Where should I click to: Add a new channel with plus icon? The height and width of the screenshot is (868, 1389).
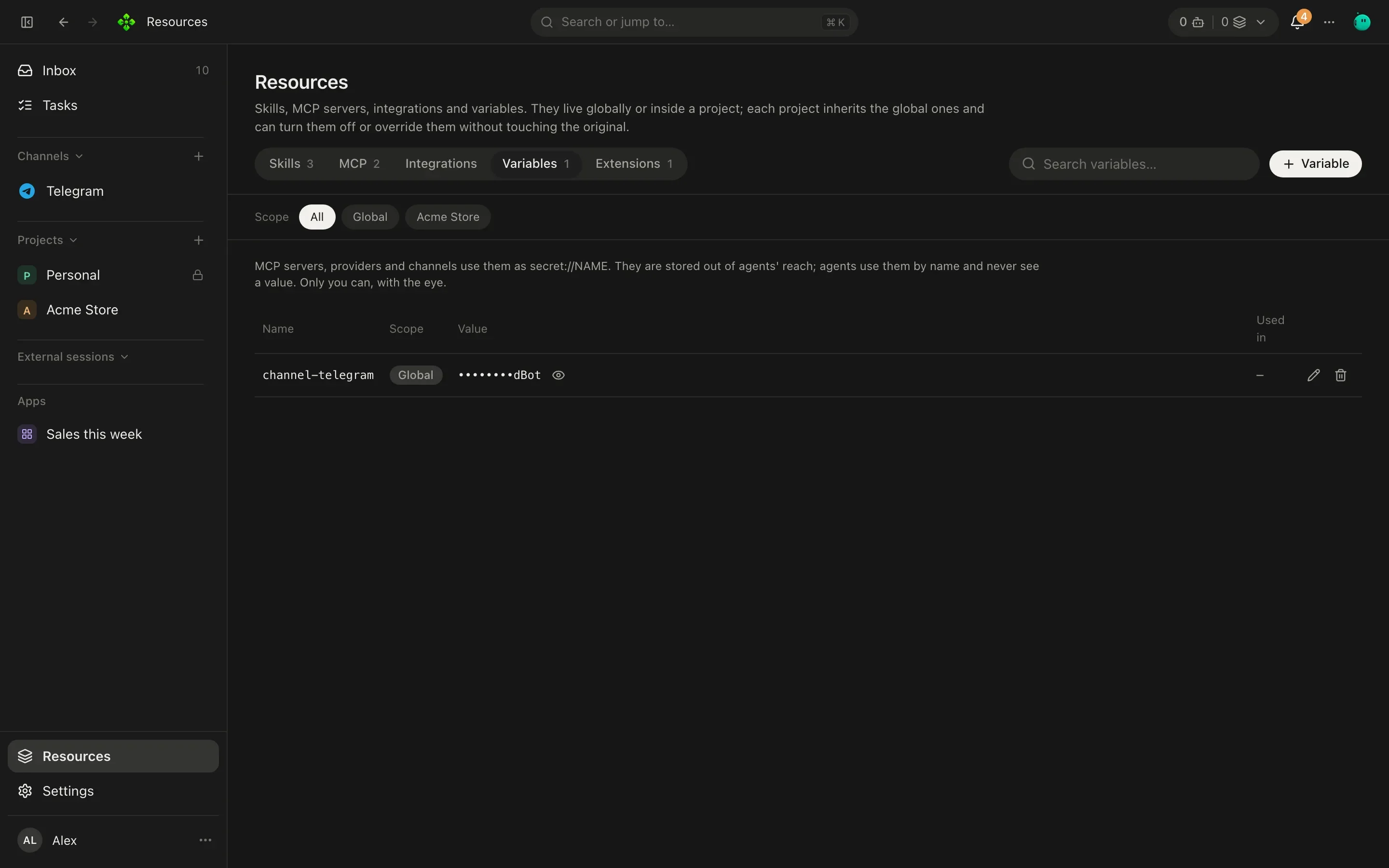(x=199, y=156)
